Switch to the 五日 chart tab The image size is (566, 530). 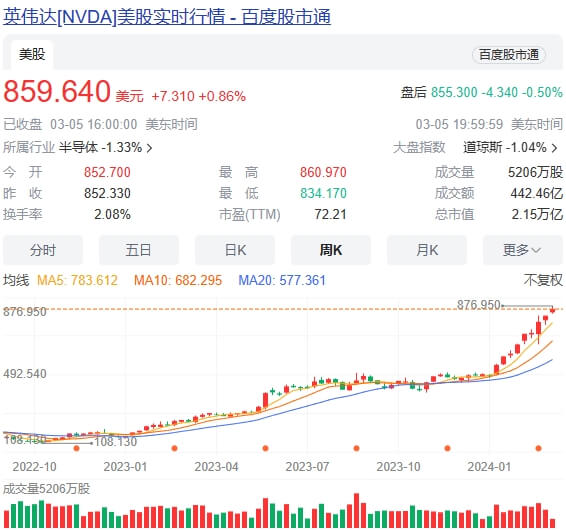[x=139, y=250]
